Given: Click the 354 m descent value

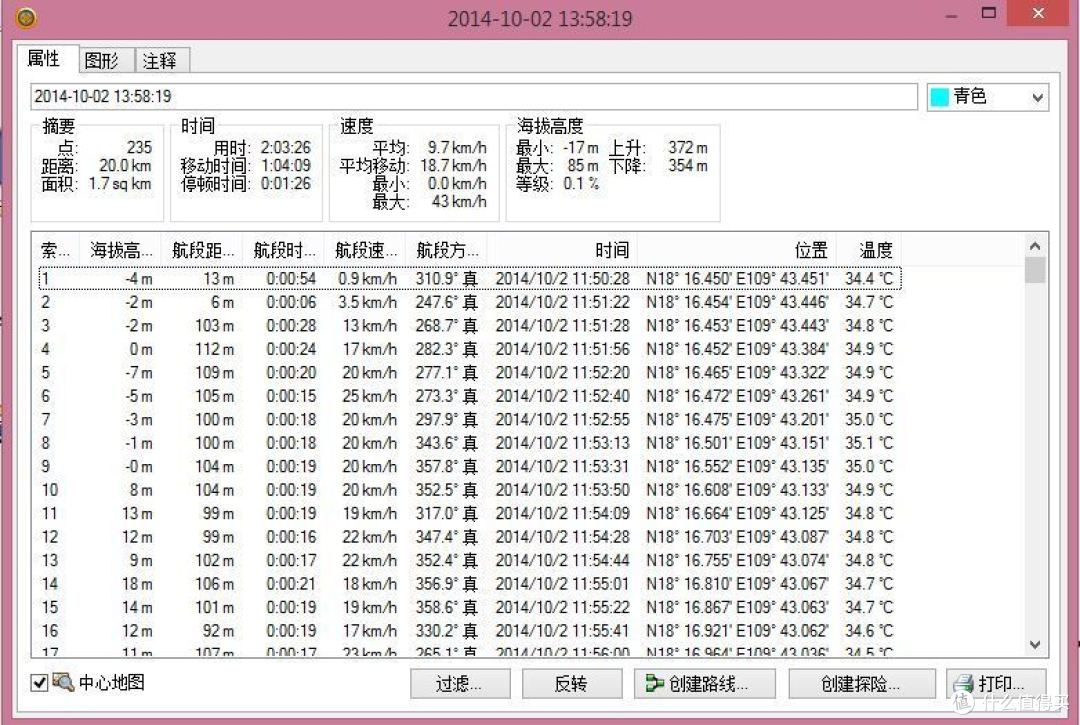Looking at the screenshot, I should coord(687,165).
